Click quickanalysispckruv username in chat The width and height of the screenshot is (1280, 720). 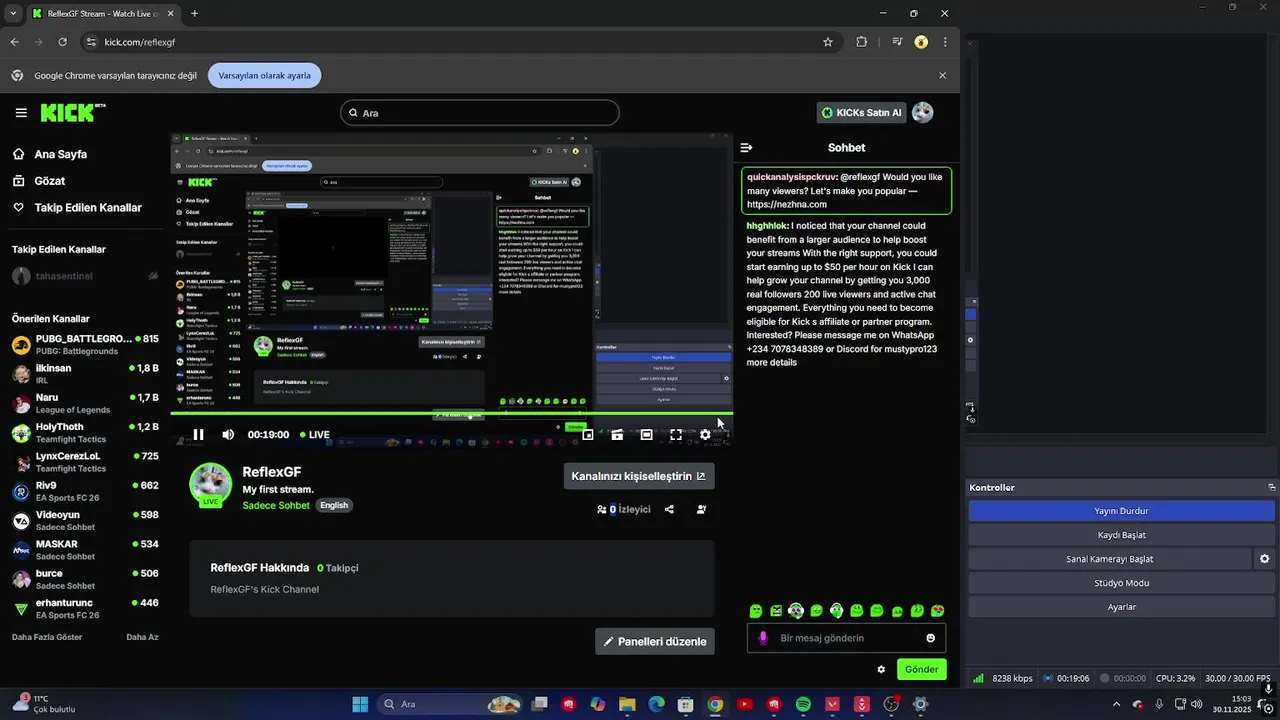[791, 177]
